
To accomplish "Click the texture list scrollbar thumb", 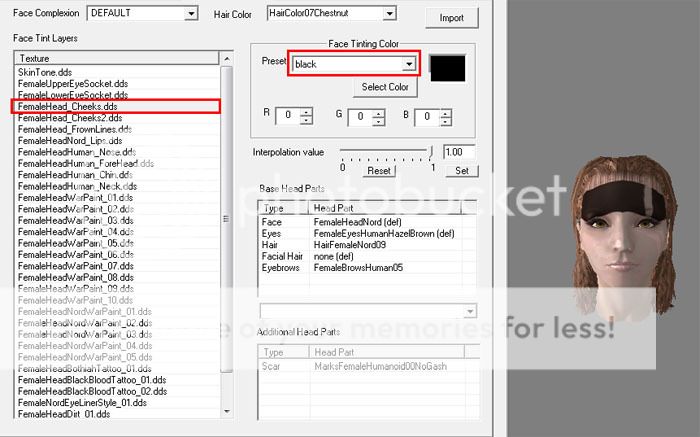I will click(x=227, y=219).
